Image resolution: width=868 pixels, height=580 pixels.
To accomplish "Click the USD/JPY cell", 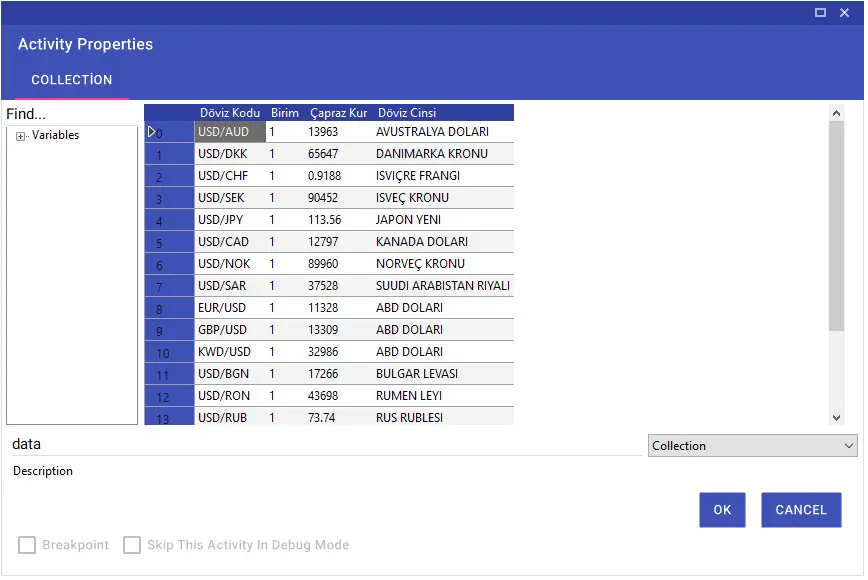I will click(231, 221).
